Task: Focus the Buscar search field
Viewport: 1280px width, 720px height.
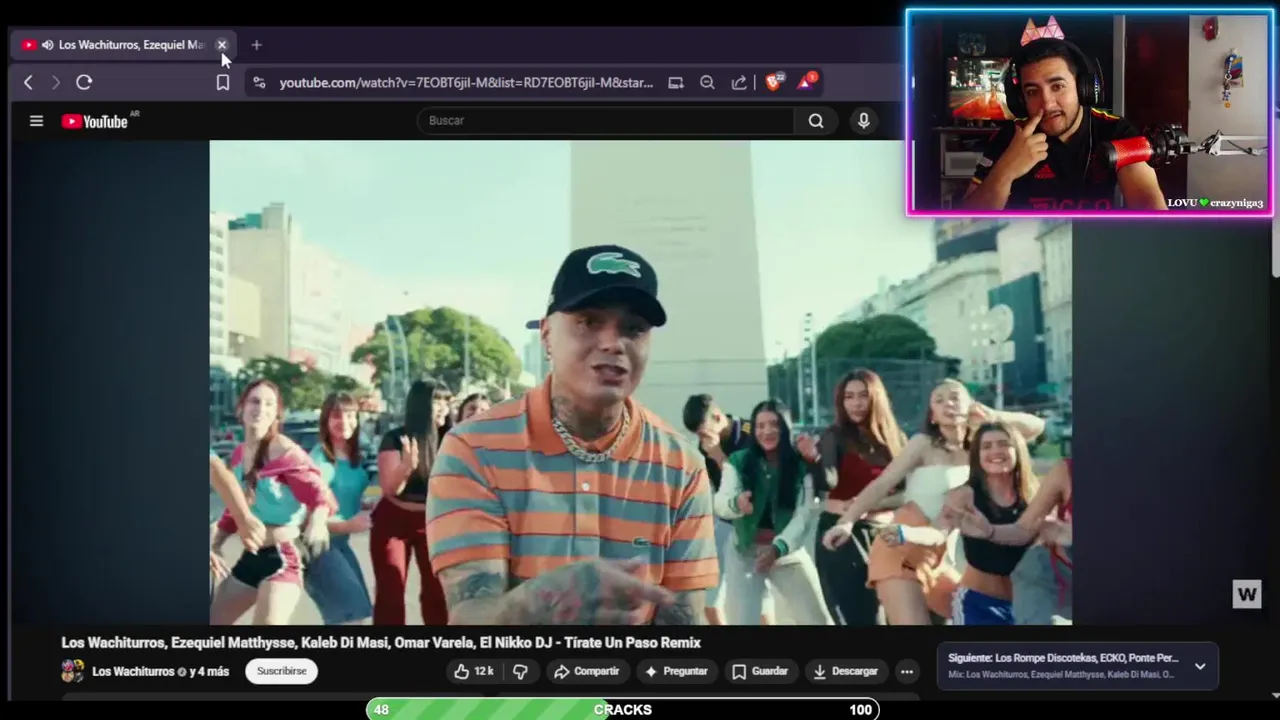Action: tap(607, 121)
